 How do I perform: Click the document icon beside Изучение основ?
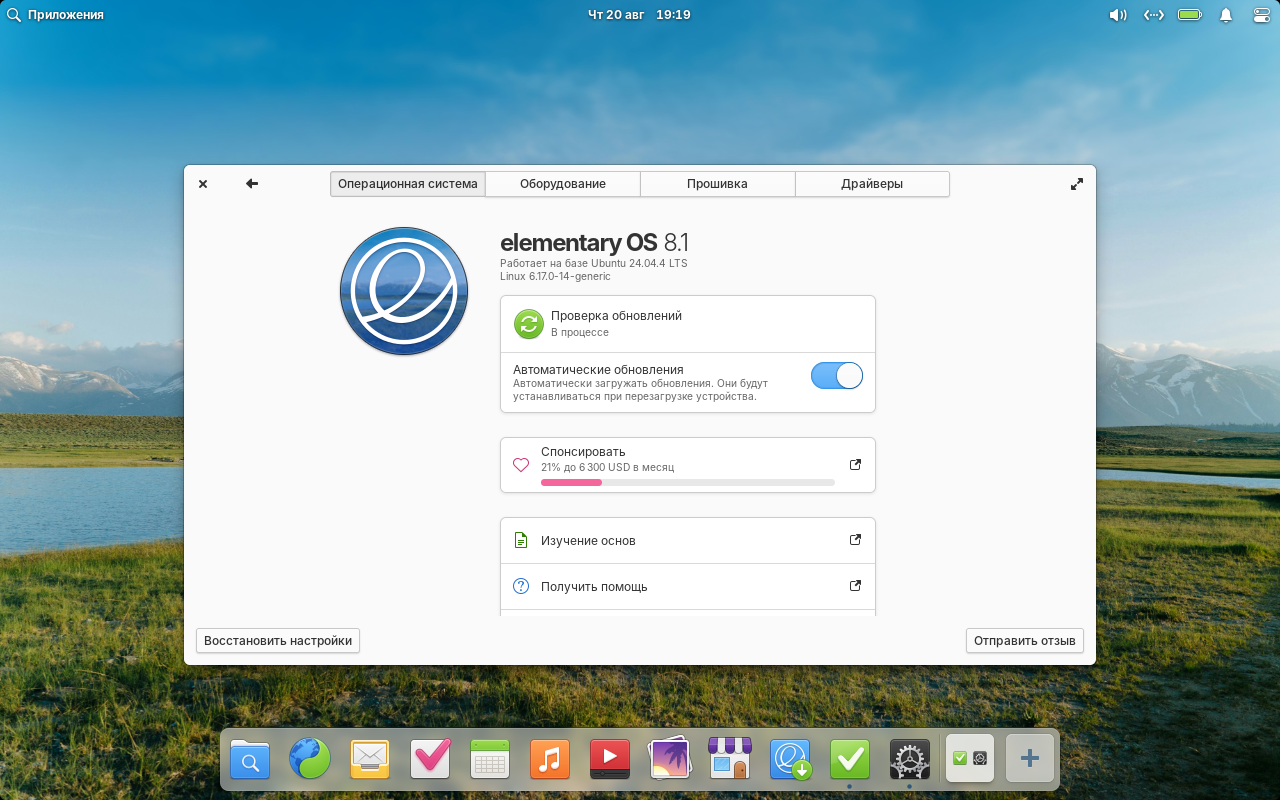[521, 540]
